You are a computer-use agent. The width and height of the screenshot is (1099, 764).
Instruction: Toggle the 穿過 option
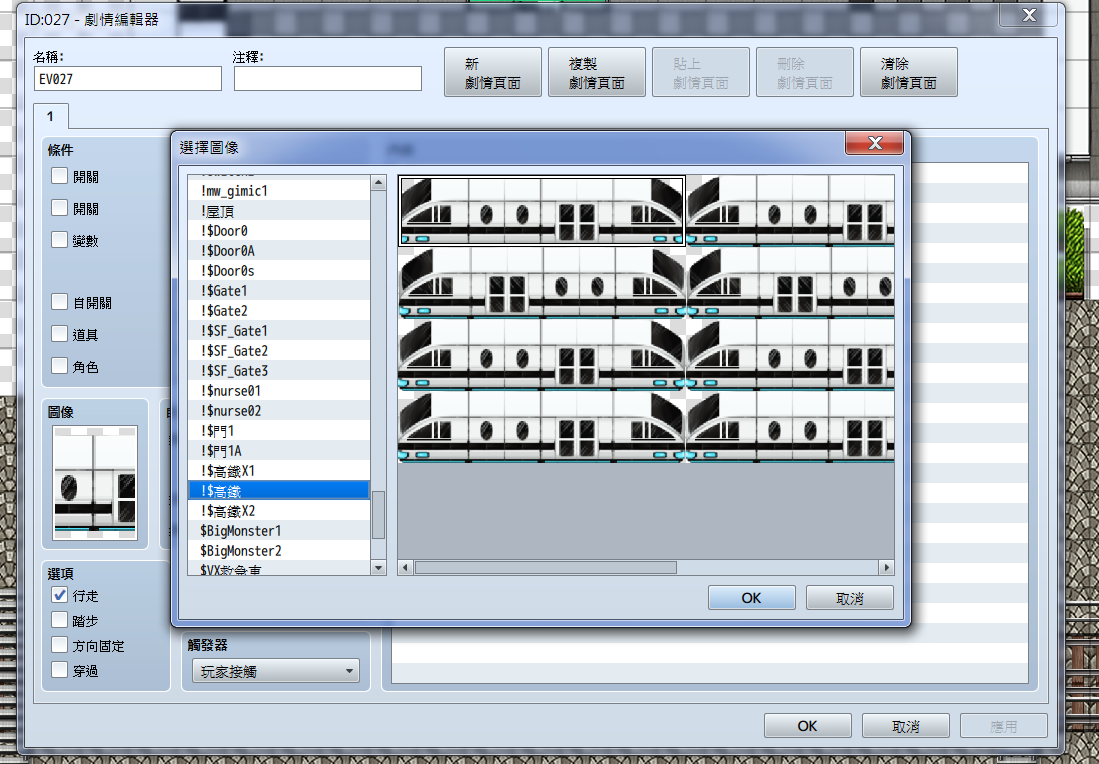60,670
